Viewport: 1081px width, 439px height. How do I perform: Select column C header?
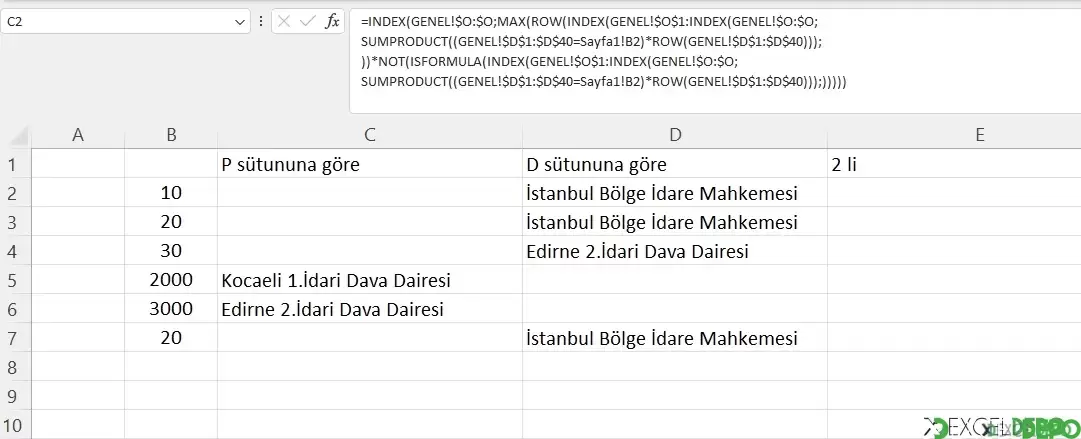tap(370, 135)
